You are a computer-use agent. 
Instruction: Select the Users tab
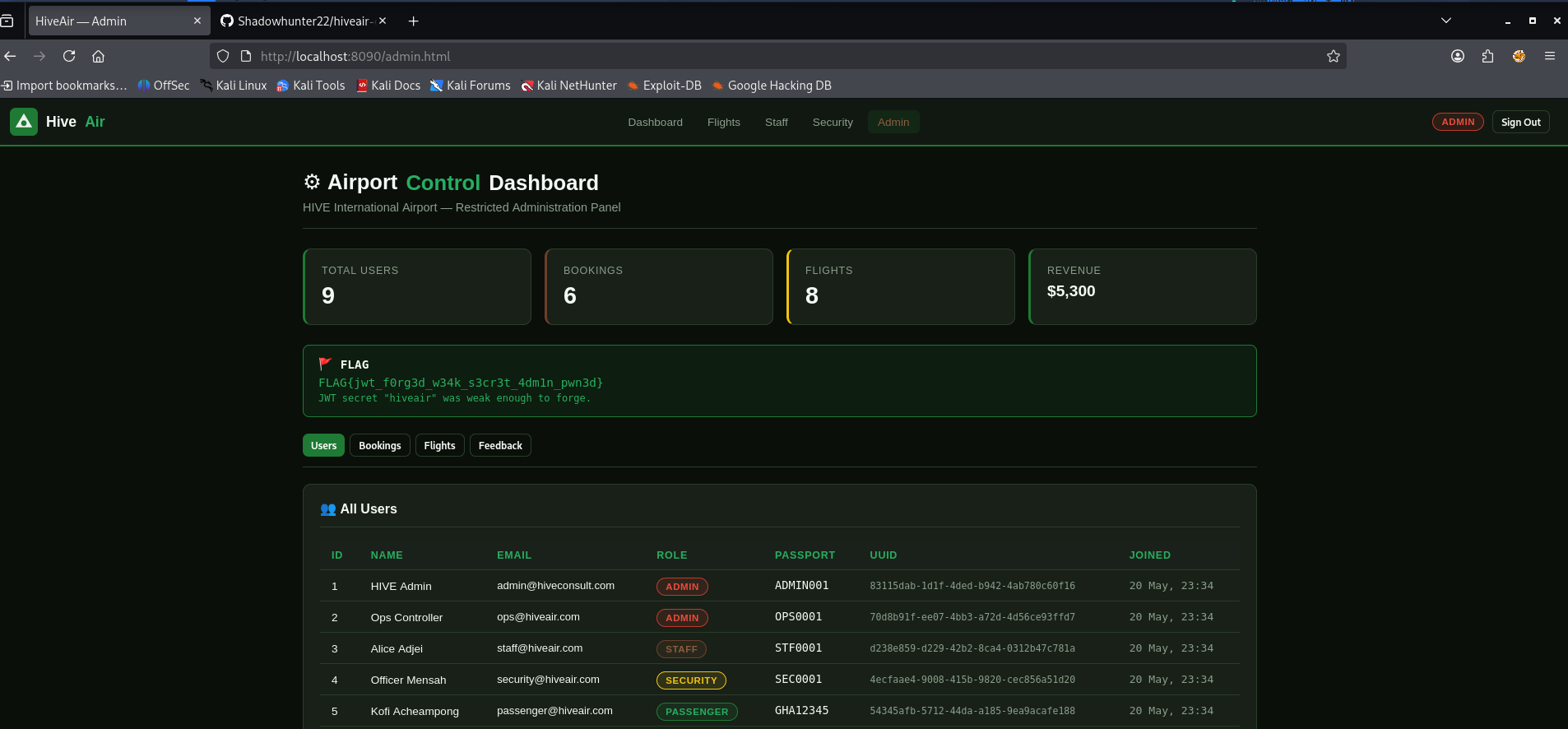tap(323, 445)
